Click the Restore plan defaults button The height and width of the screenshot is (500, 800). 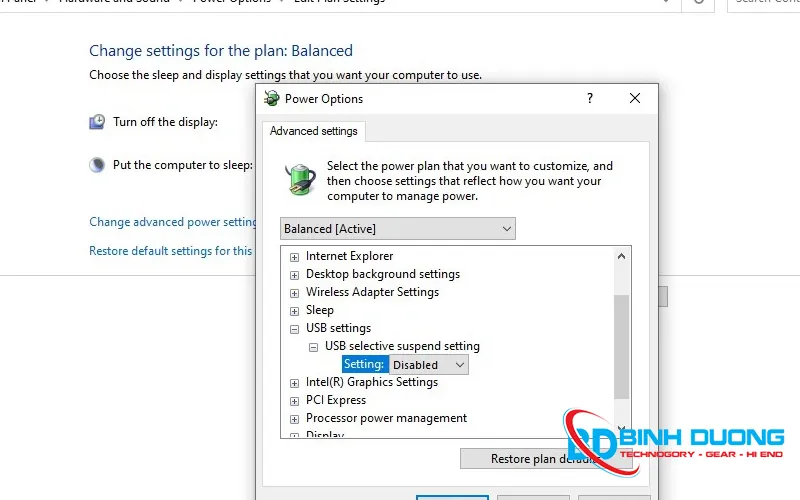[546, 459]
